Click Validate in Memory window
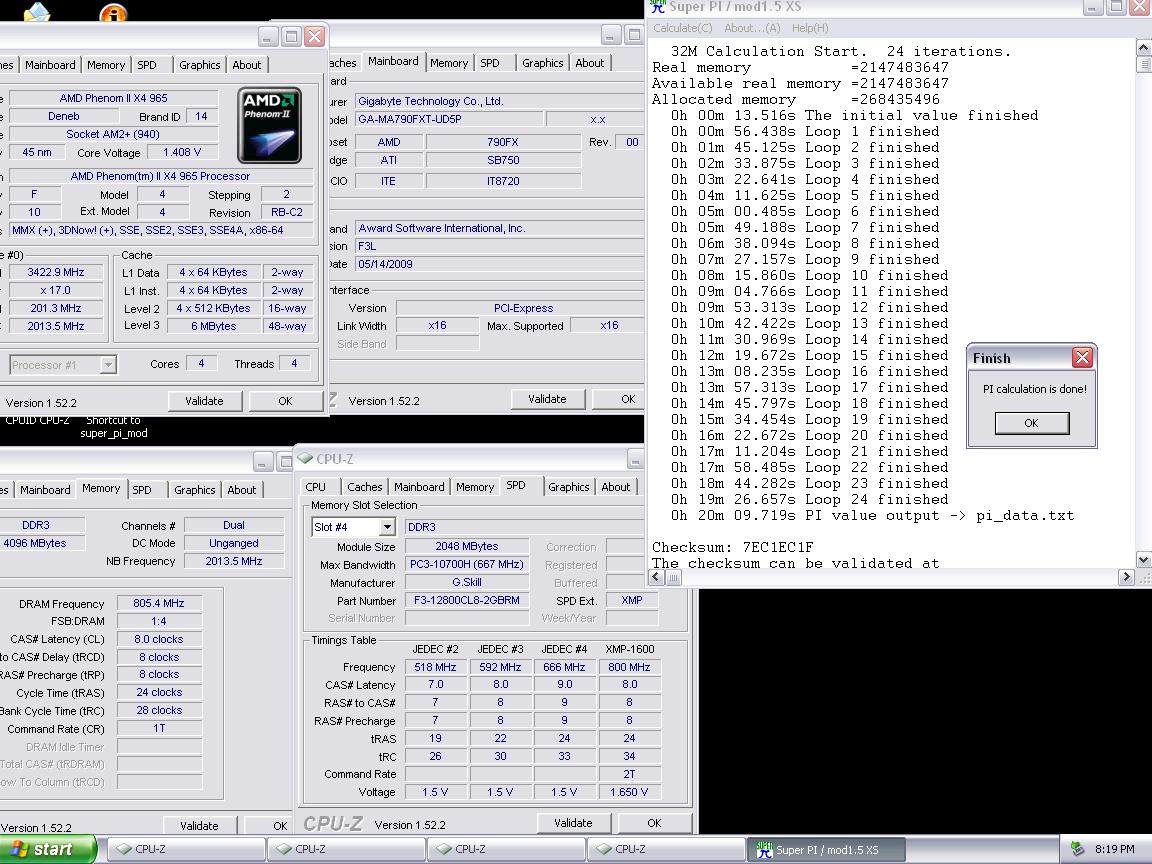Image resolution: width=1152 pixels, height=864 pixels. [199, 826]
